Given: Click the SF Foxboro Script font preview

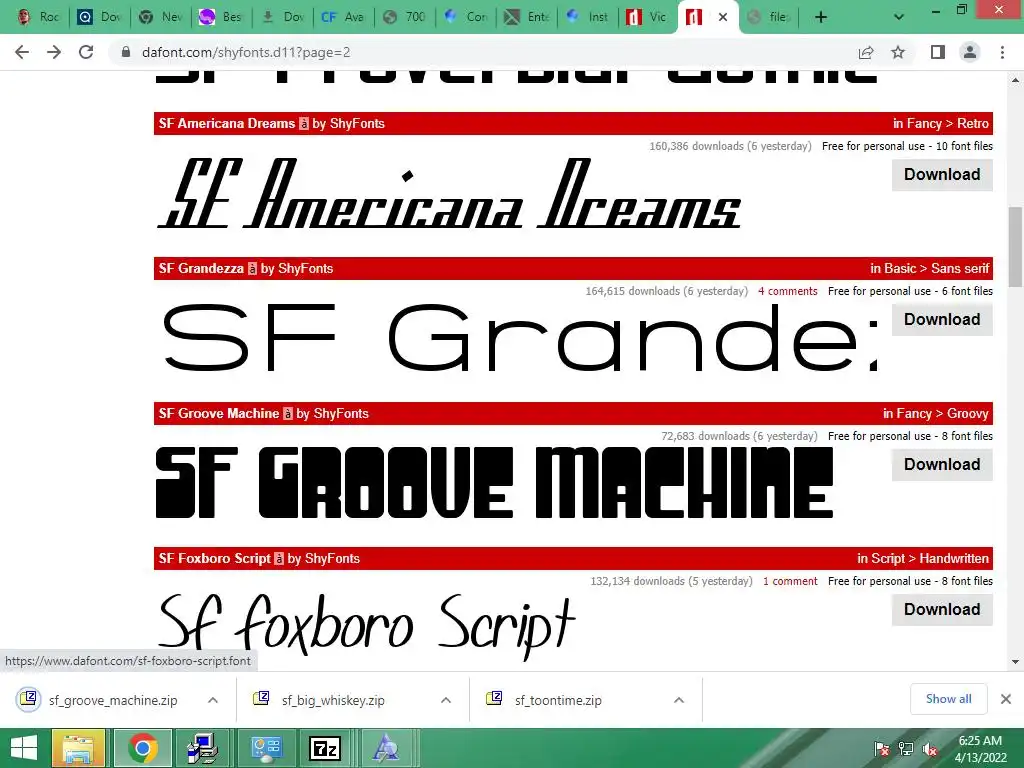Looking at the screenshot, I should 366,626.
